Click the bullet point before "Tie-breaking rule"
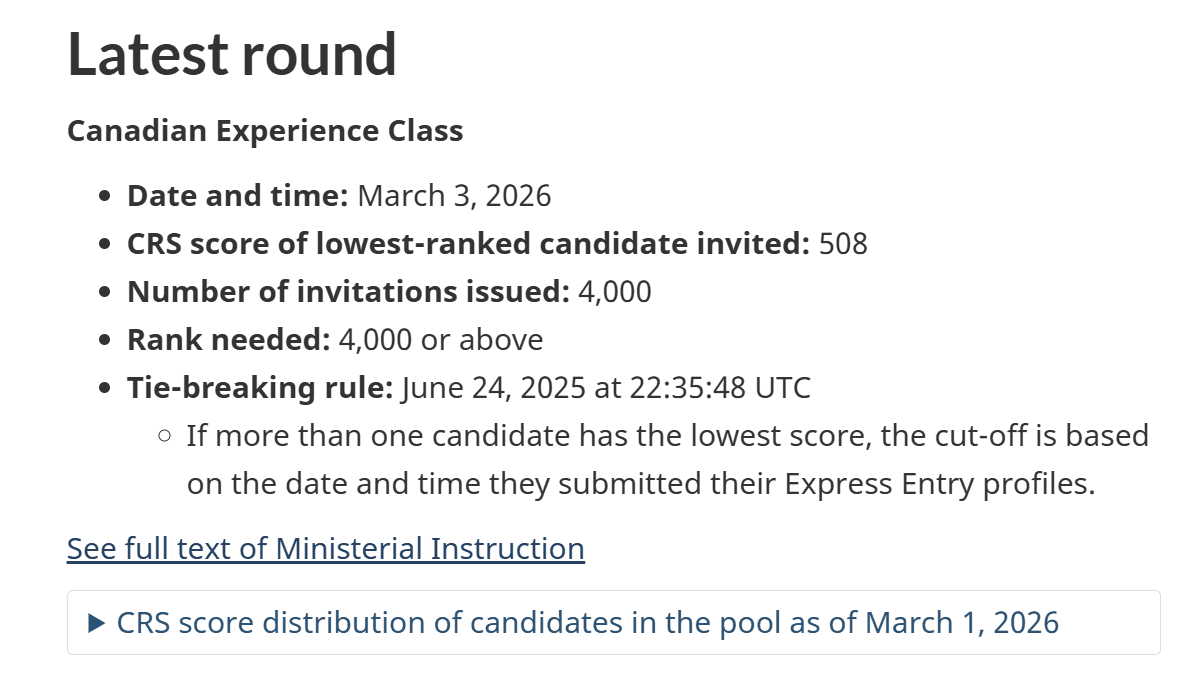Image resolution: width=1194 pixels, height=684 pixels. point(105,388)
